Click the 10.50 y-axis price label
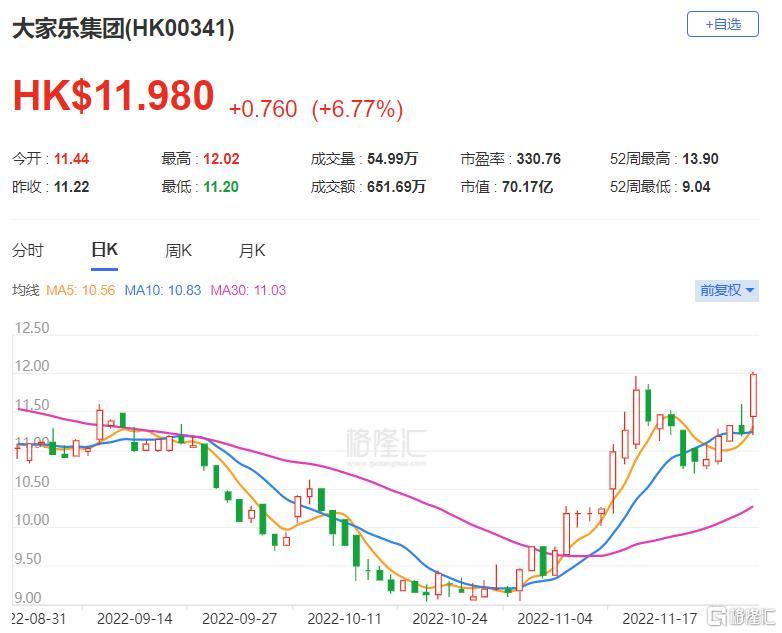This screenshot has height=633, width=782. pos(32,482)
